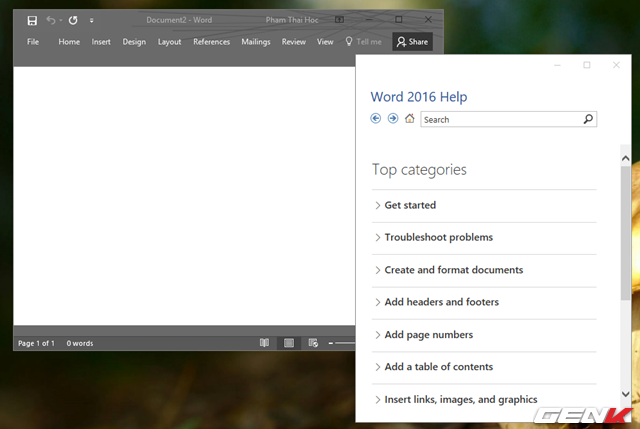The width and height of the screenshot is (640, 429).
Task: Click the zoom out minus button
Action: [x=331, y=343]
